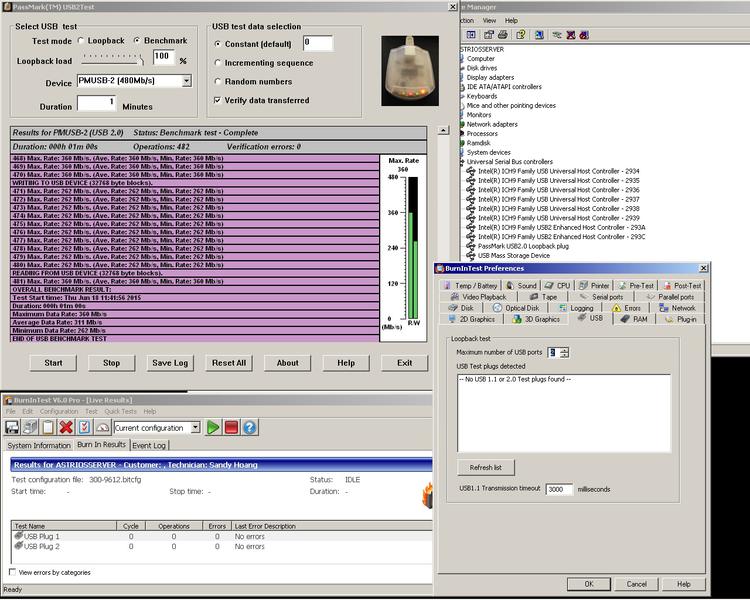Open the test selection checklist icon
The width and height of the screenshot is (750, 600).
tap(84, 427)
